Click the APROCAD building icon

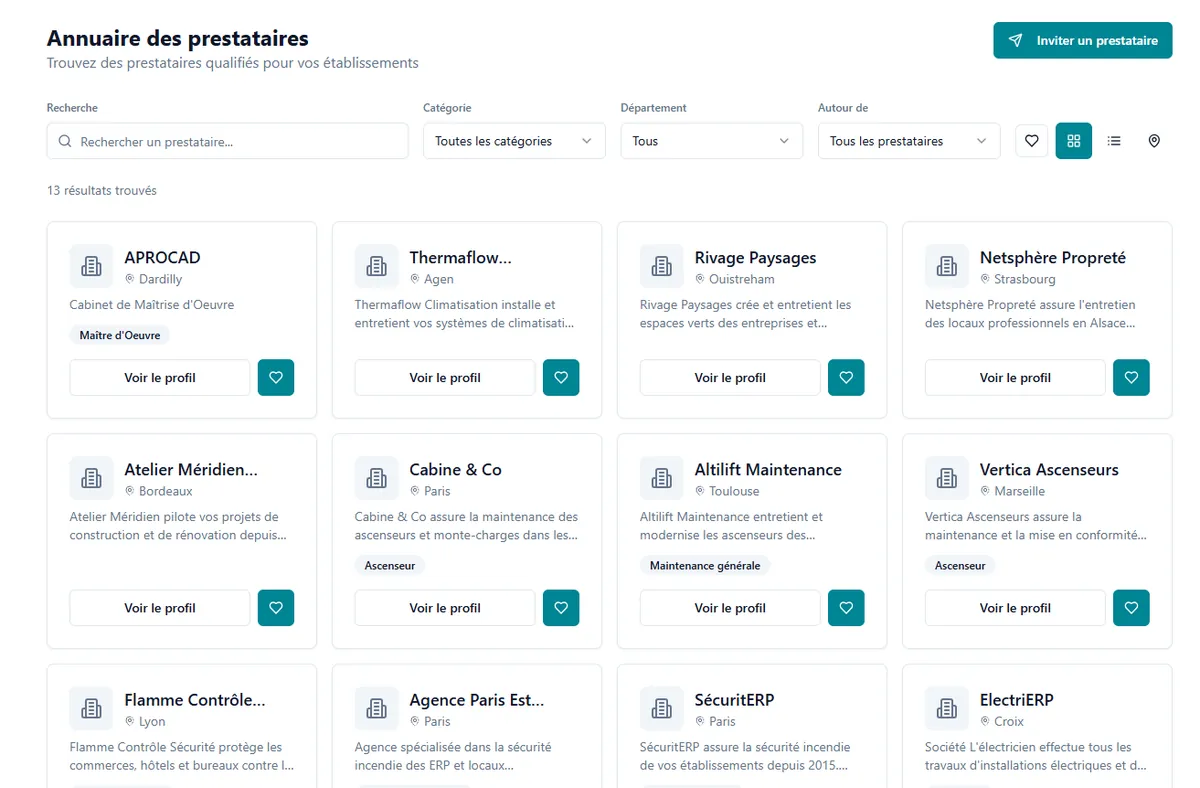point(91,266)
